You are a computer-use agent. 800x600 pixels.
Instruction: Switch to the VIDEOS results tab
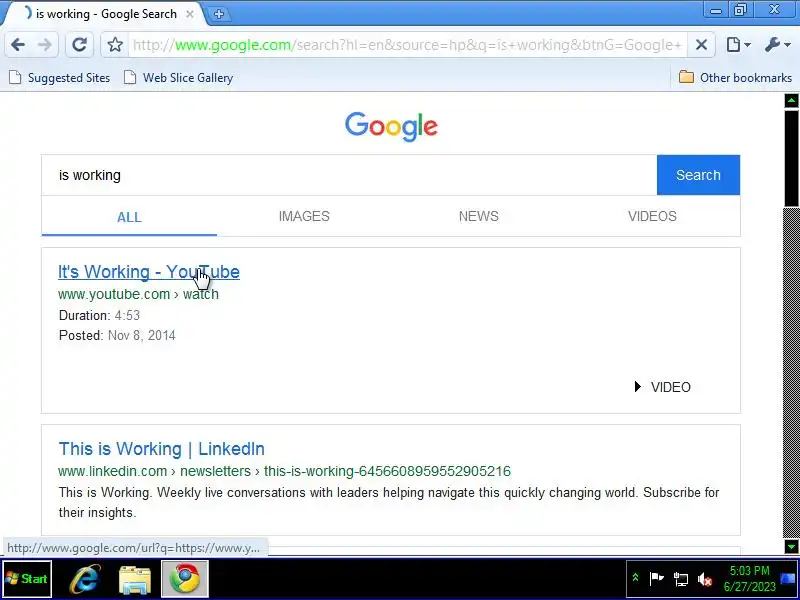point(652,216)
